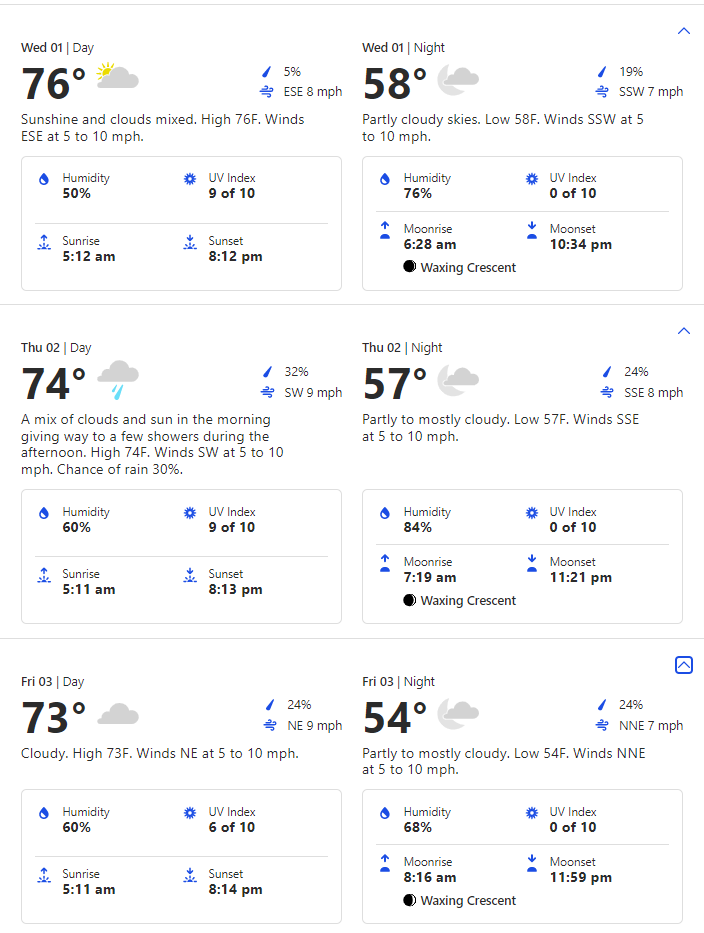The width and height of the screenshot is (704, 933).
Task: Select the Wed 01 | Night heading
Action: pos(403,48)
